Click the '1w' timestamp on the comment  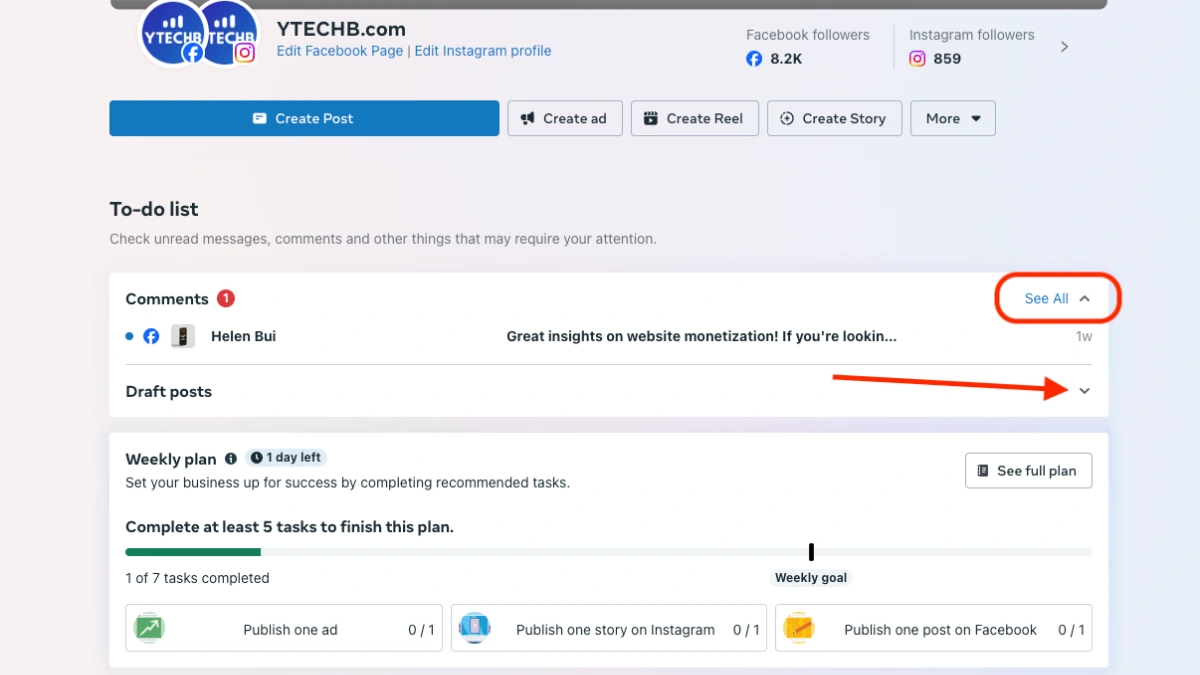(x=1083, y=337)
